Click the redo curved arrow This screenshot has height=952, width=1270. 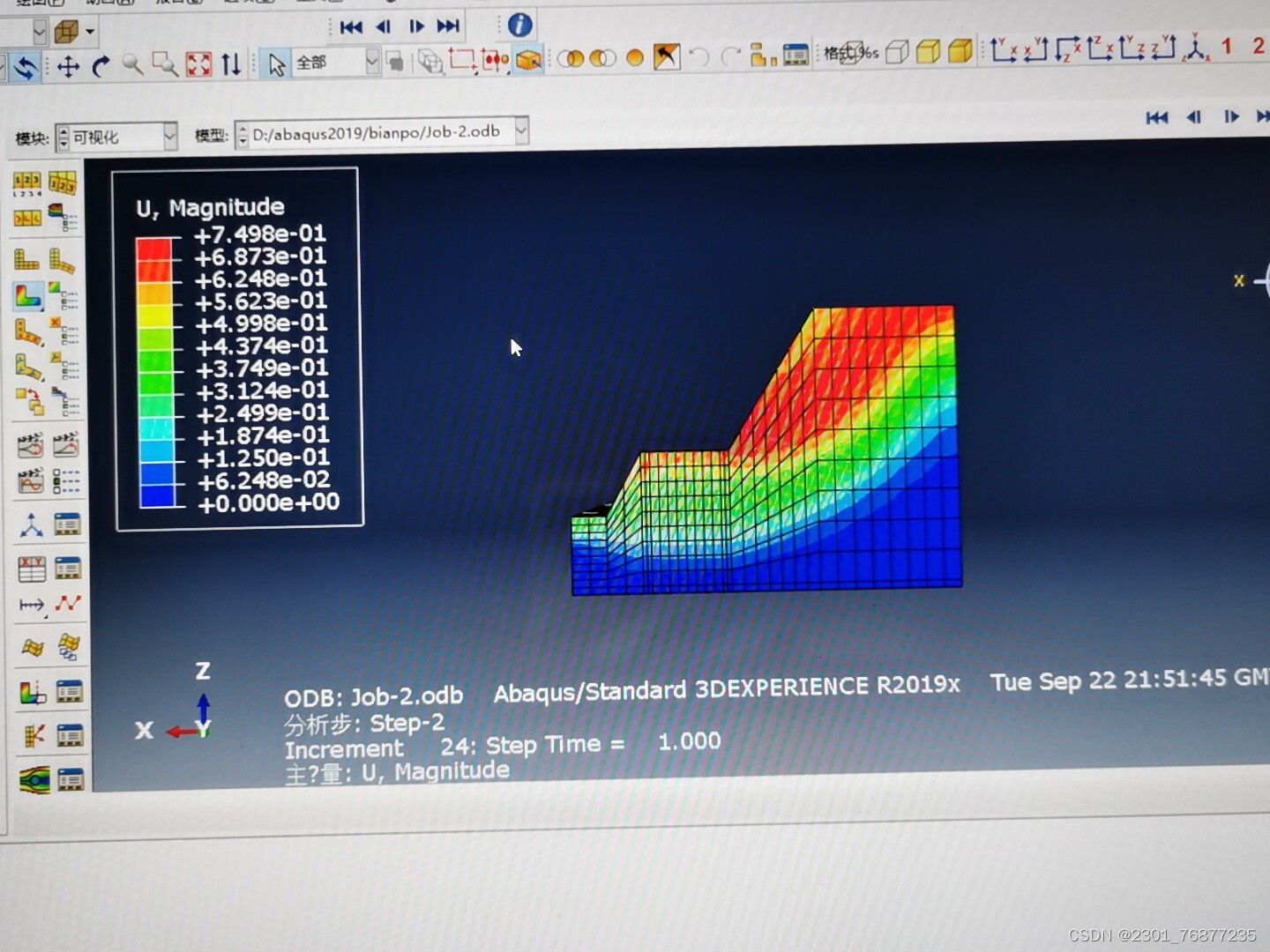pos(730,56)
